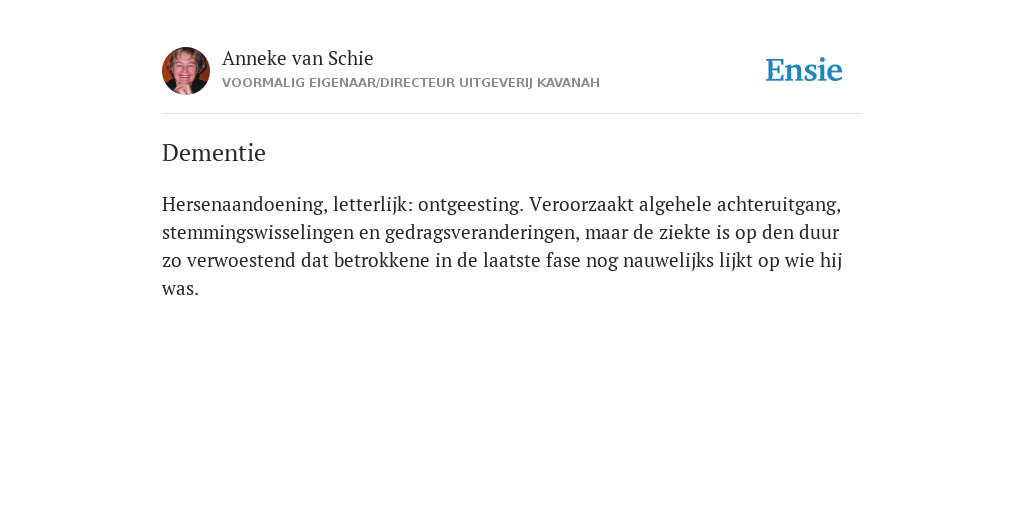Select the 'Dementie' heading
Image resolution: width=1024 pixels, height=512 pixels.
(214, 153)
